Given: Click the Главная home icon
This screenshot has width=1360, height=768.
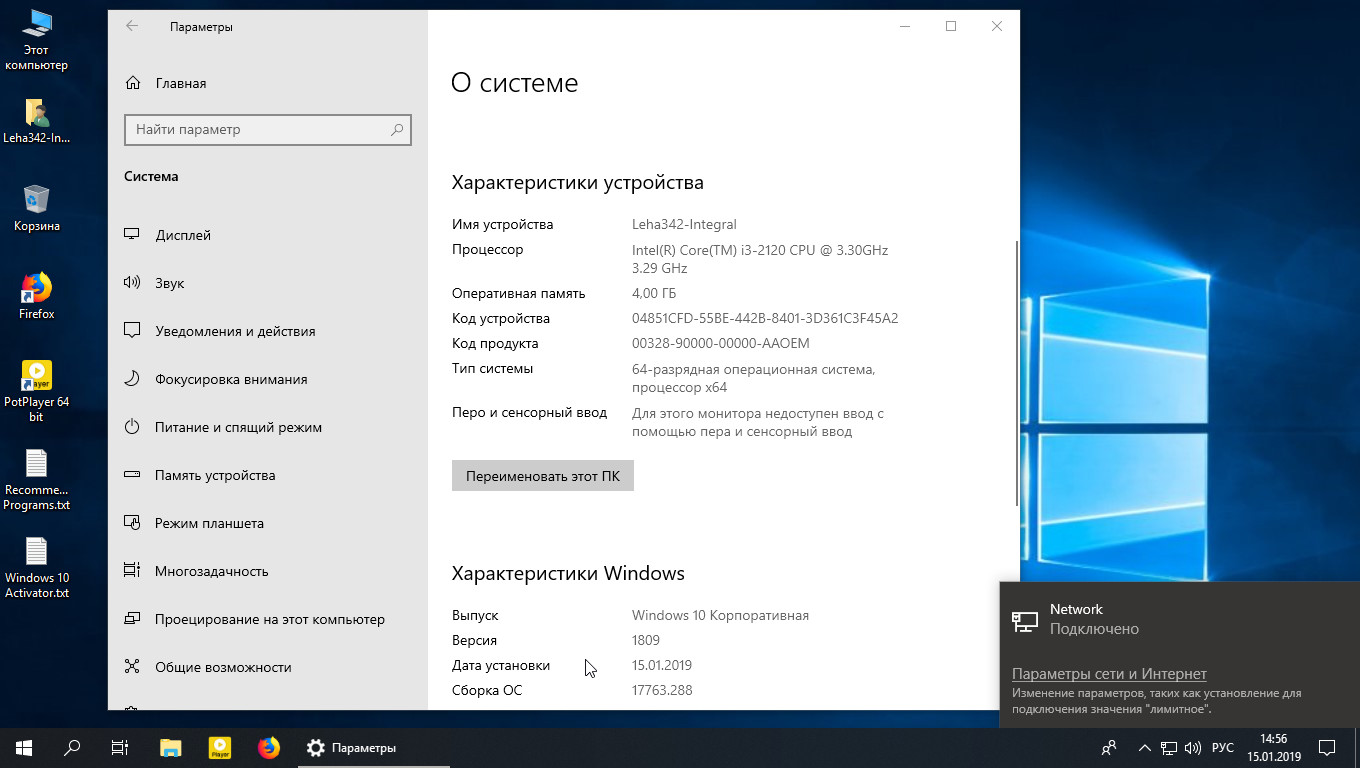Looking at the screenshot, I should click(x=131, y=83).
